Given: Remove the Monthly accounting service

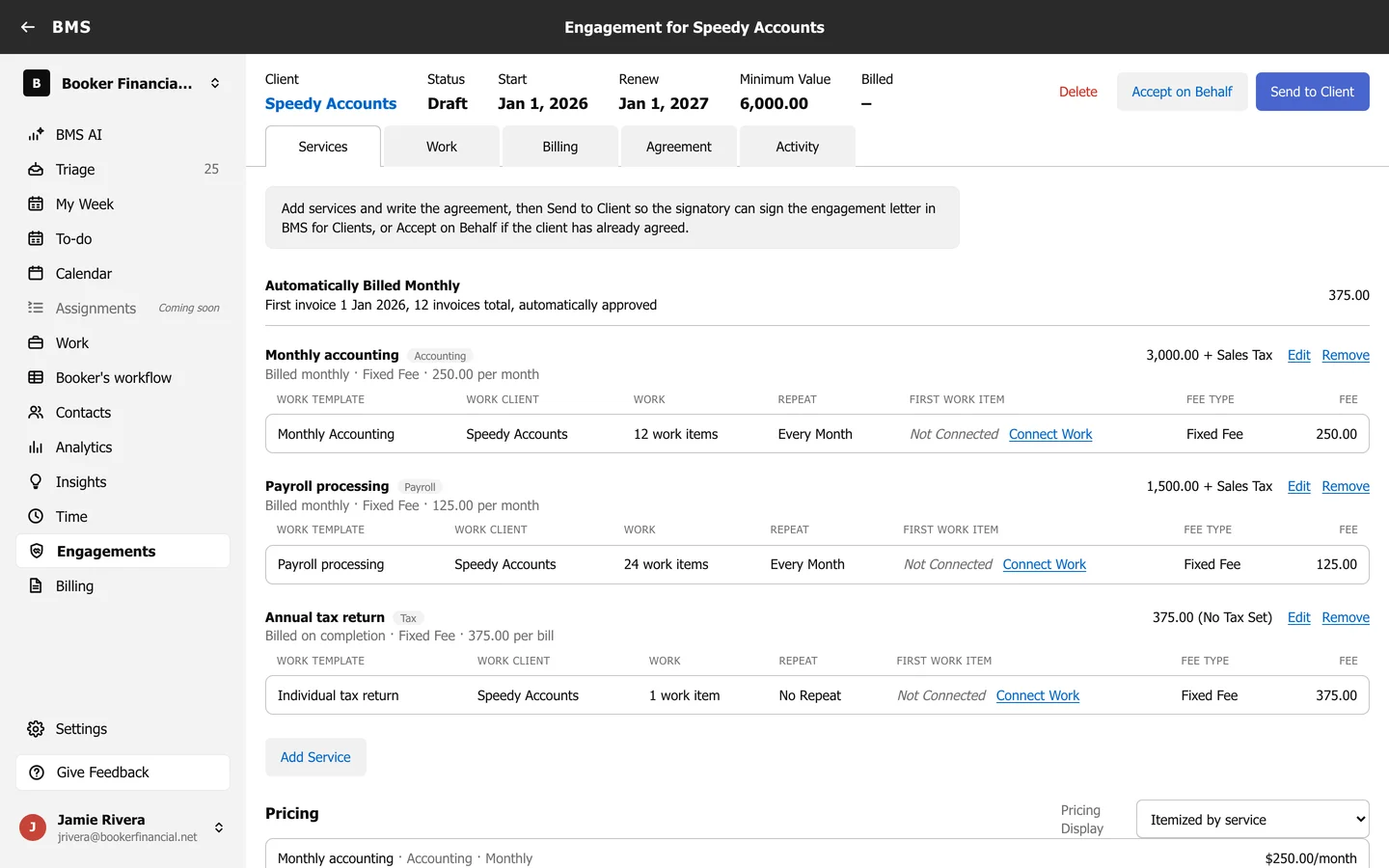Looking at the screenshot, I should (1346, 356).
